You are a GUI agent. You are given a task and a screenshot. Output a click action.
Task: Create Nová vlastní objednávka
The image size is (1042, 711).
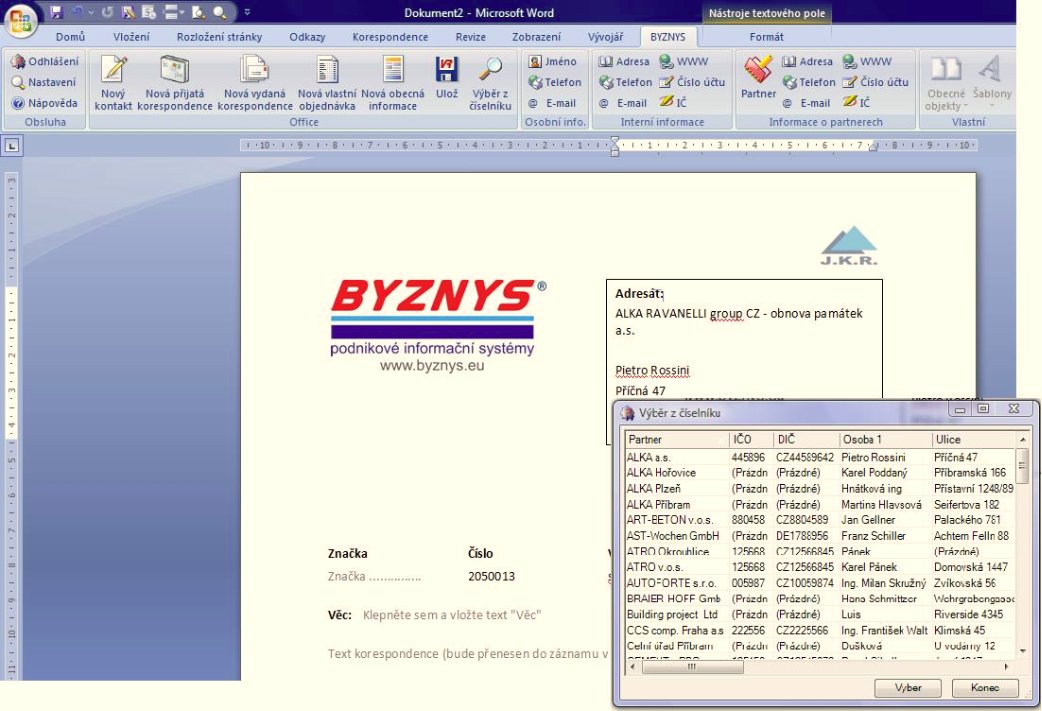(327, 82)
